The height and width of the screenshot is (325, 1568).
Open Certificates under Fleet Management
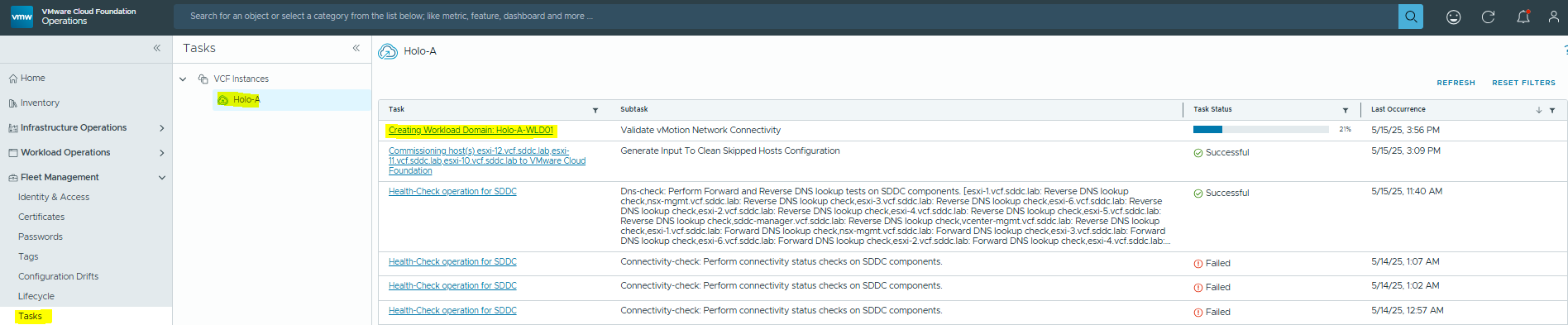click(41, 217)
